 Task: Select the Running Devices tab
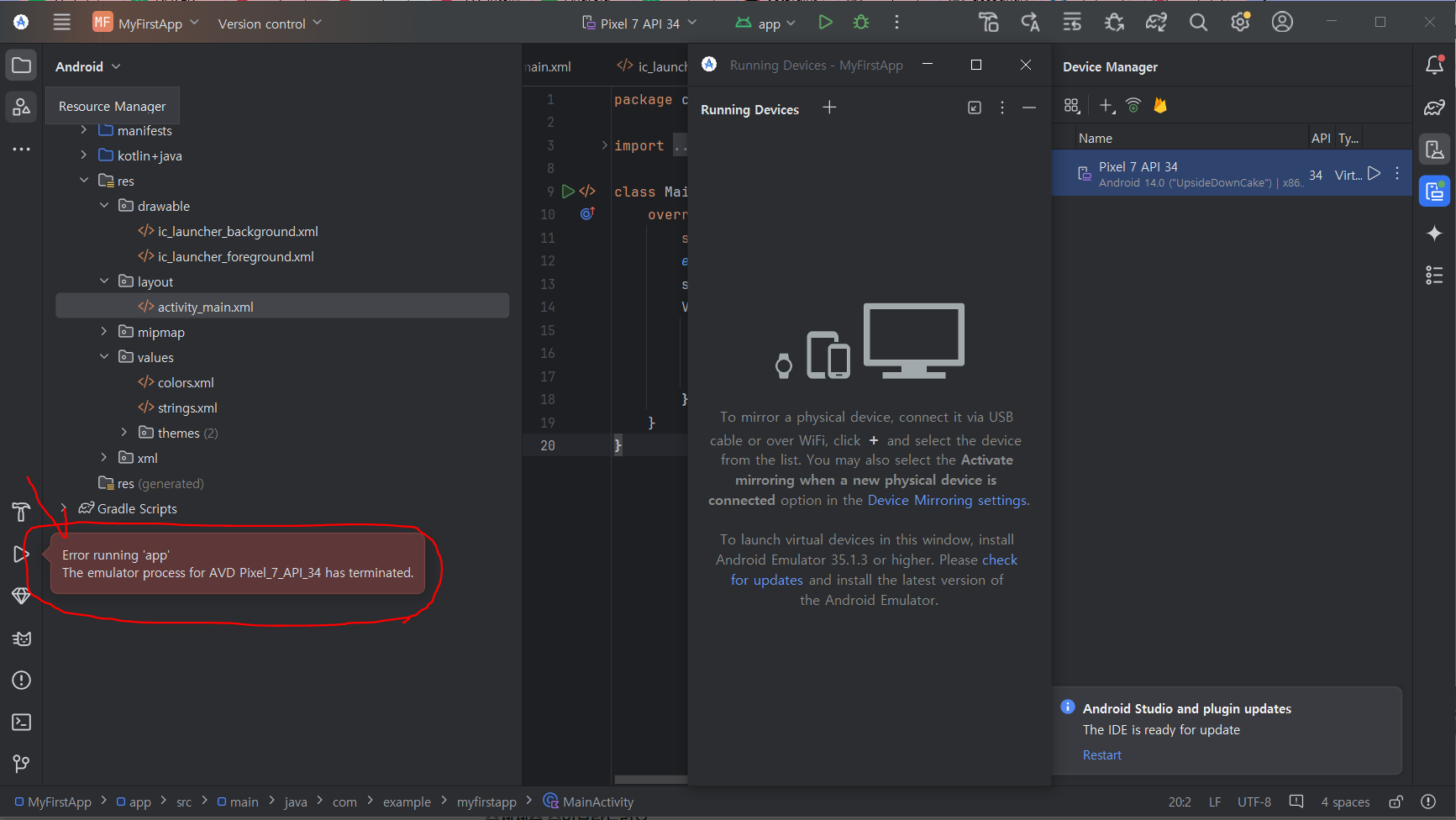pyautogui.click(x=749, y=109)
